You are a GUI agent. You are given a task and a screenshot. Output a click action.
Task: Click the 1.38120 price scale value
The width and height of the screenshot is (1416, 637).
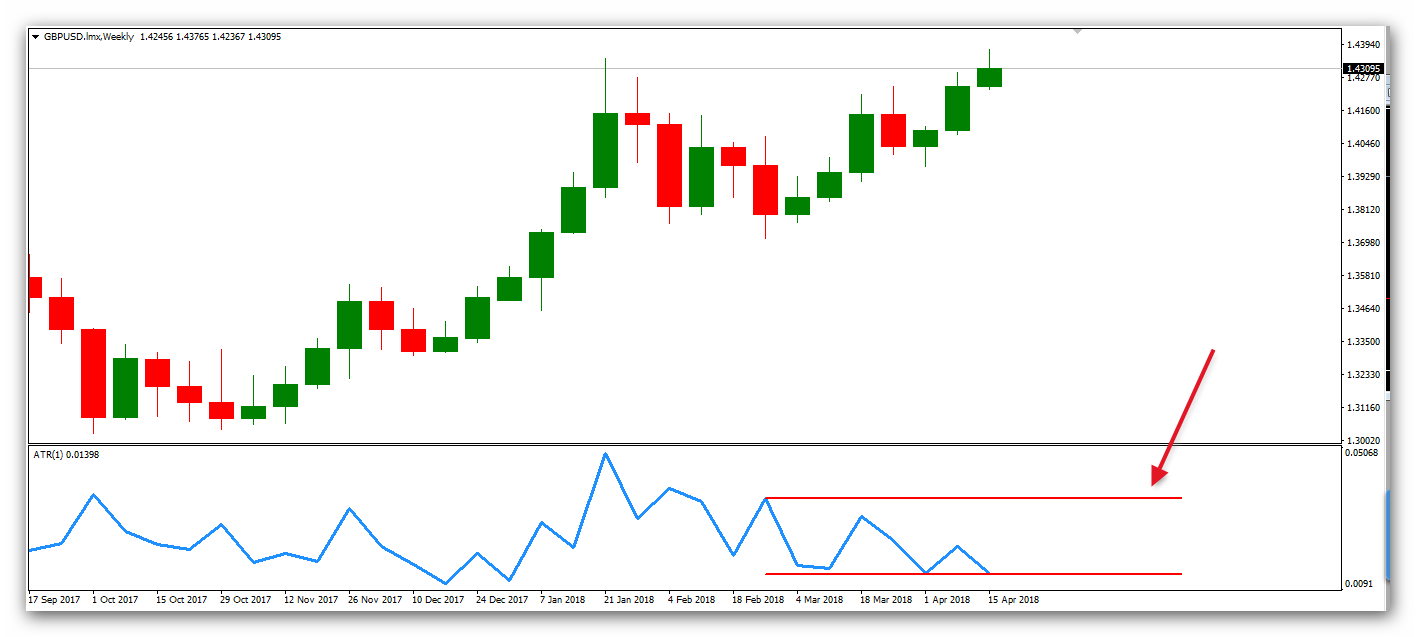tap(1364, 210)
